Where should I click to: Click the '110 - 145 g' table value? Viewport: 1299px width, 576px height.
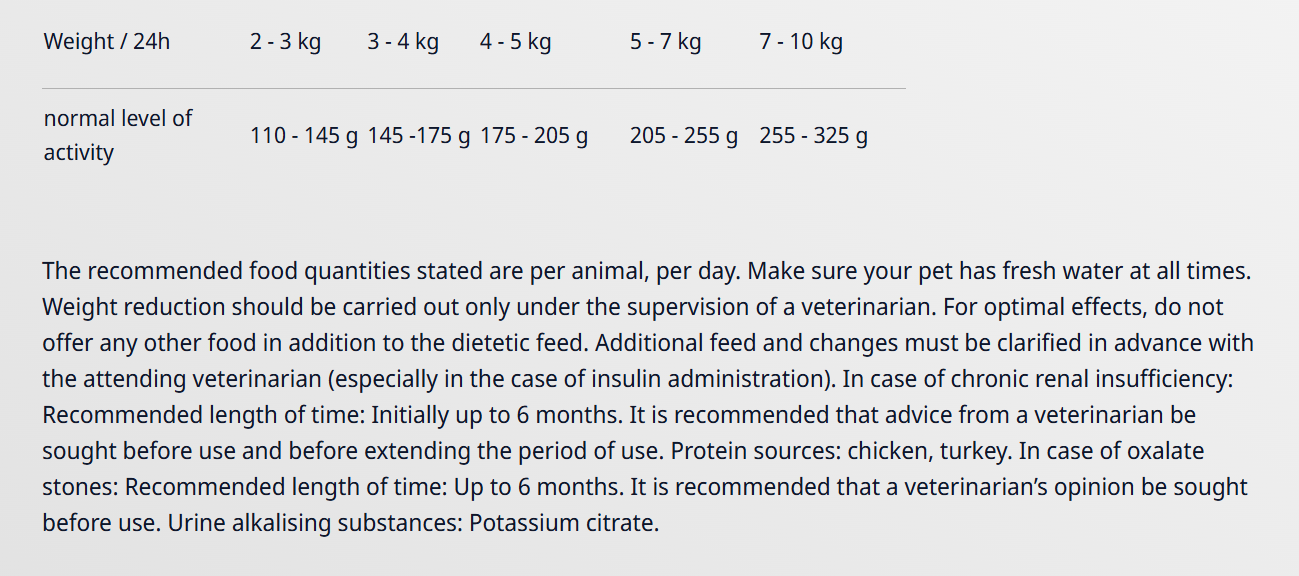(x=304, y=135)
